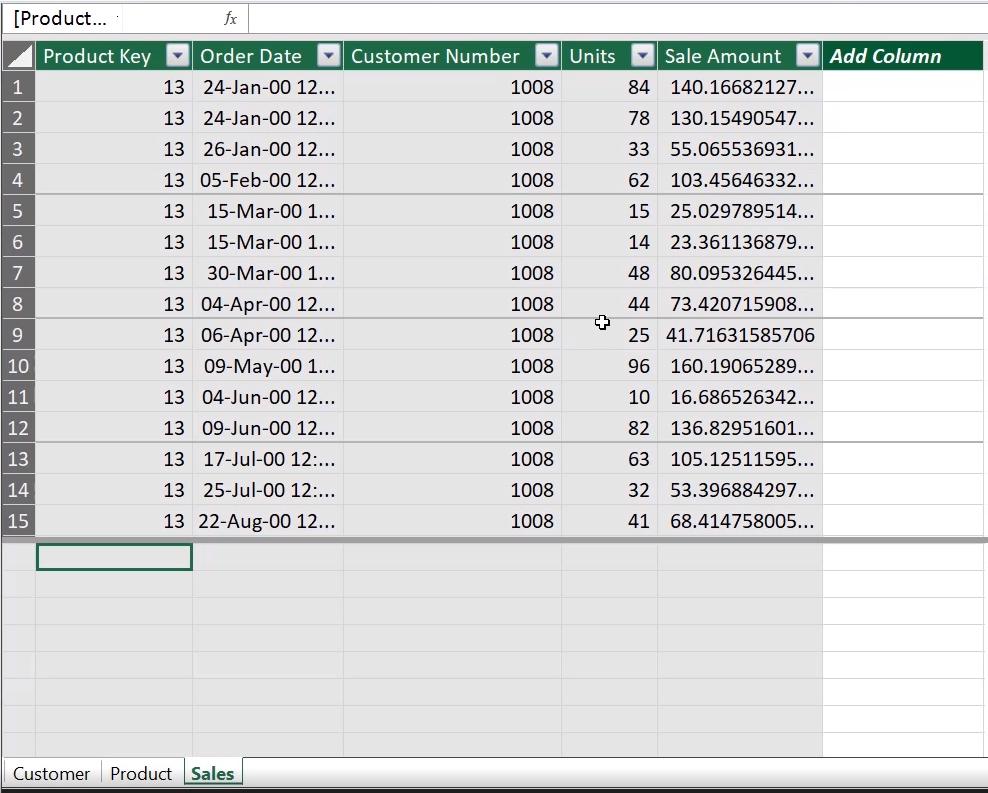Open the Order Date filter menu

[328, 56]
